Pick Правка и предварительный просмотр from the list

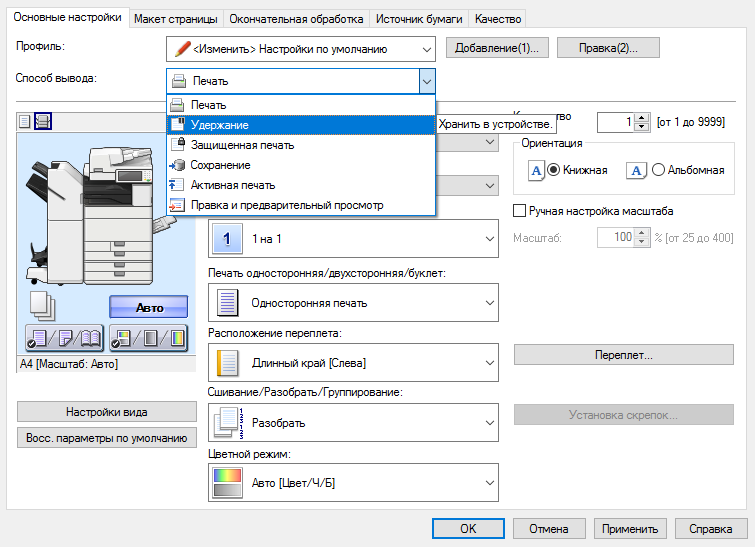pos(301,205)
